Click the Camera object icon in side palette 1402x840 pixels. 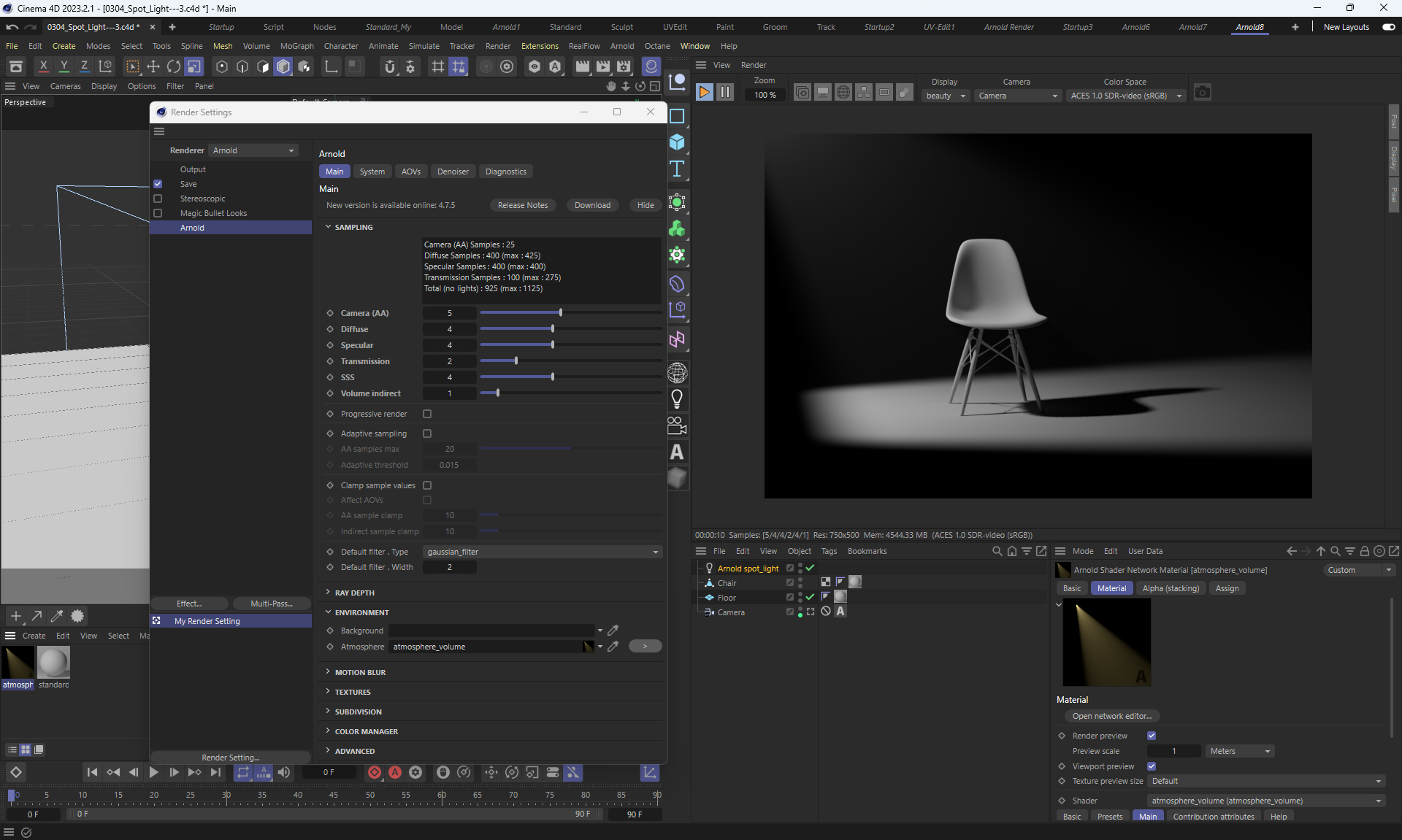[x=677, y=425]
